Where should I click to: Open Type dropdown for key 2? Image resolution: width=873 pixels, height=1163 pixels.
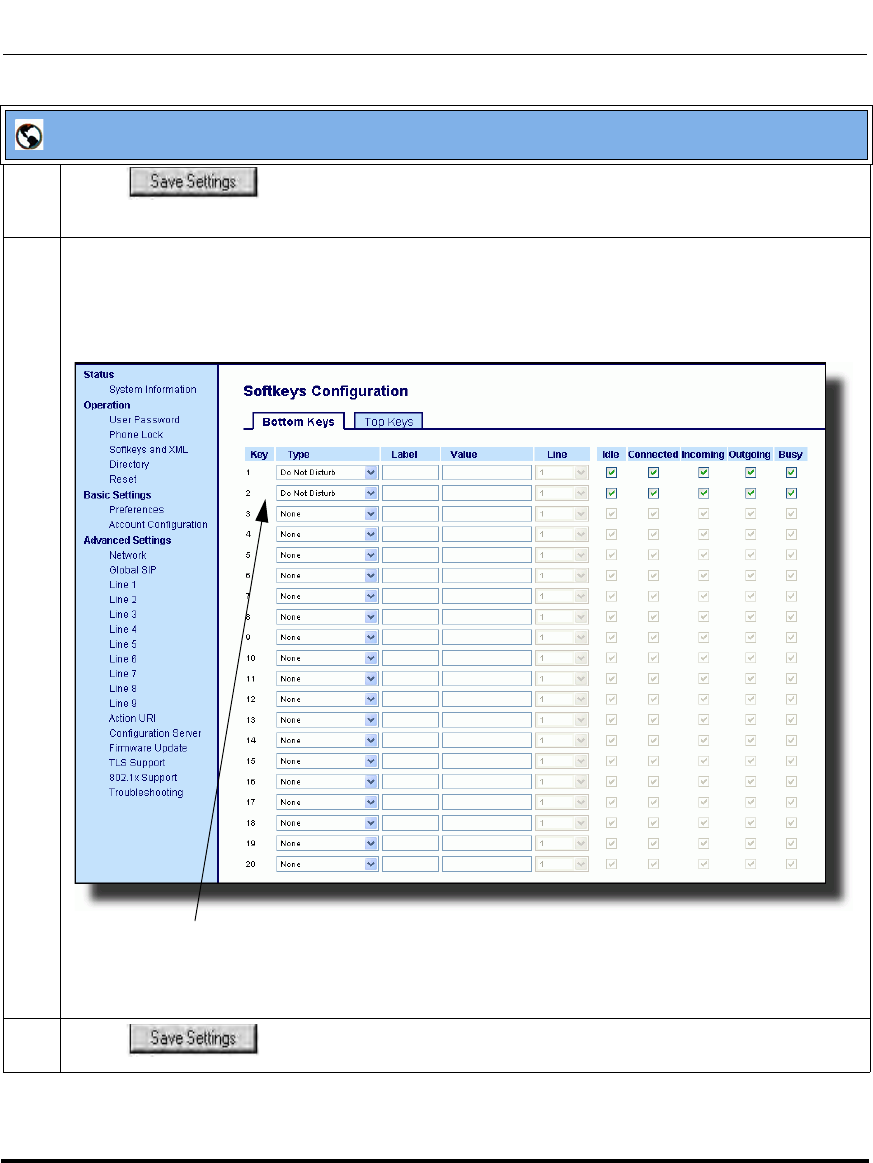click(327, 493)
